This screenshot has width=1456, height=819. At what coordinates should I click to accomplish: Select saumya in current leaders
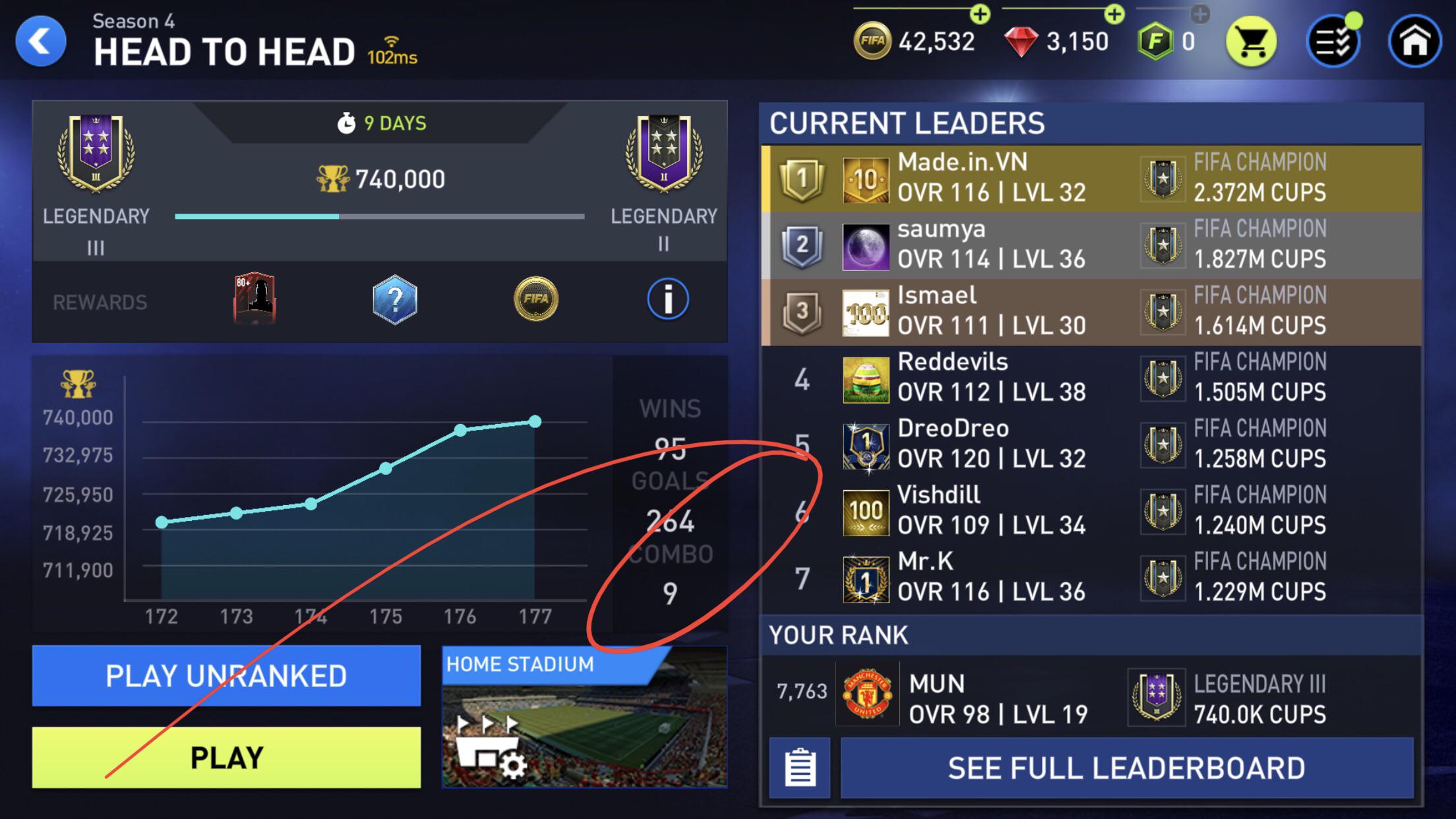click(1092, 245)
